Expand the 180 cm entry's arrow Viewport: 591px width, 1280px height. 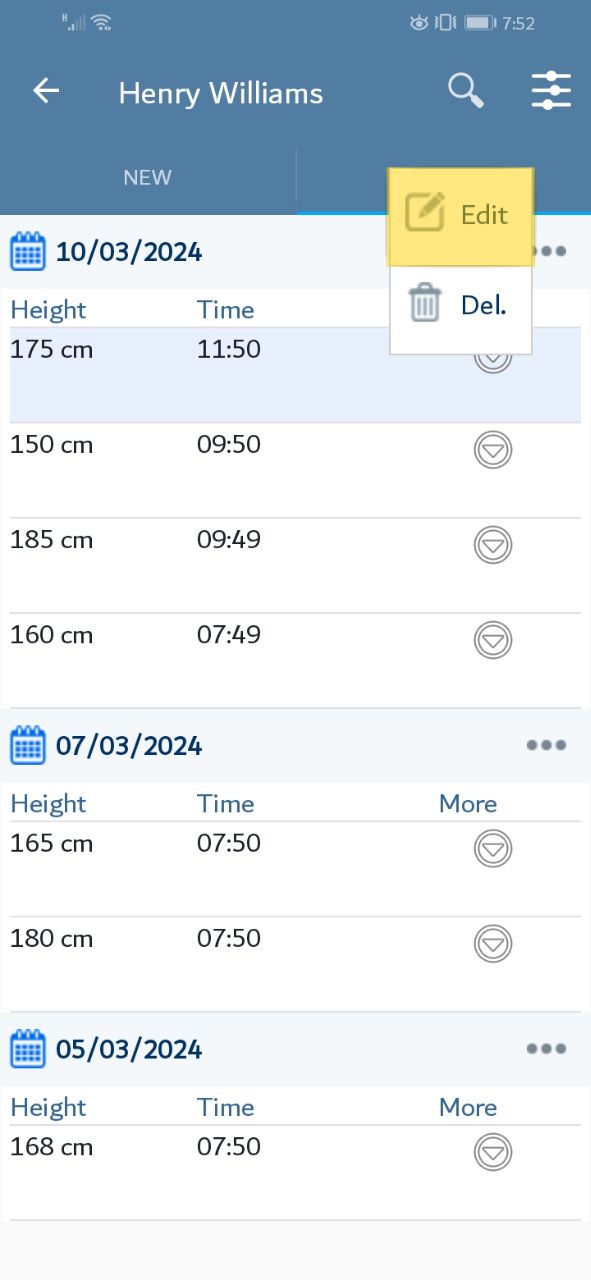point(492,944)
